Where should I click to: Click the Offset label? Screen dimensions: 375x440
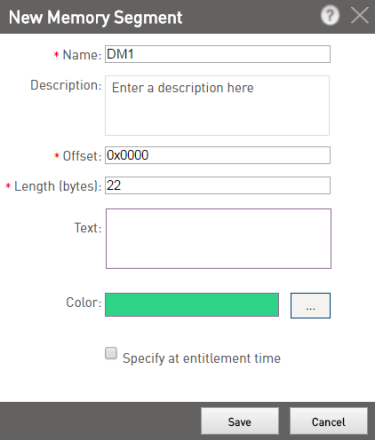82,156
